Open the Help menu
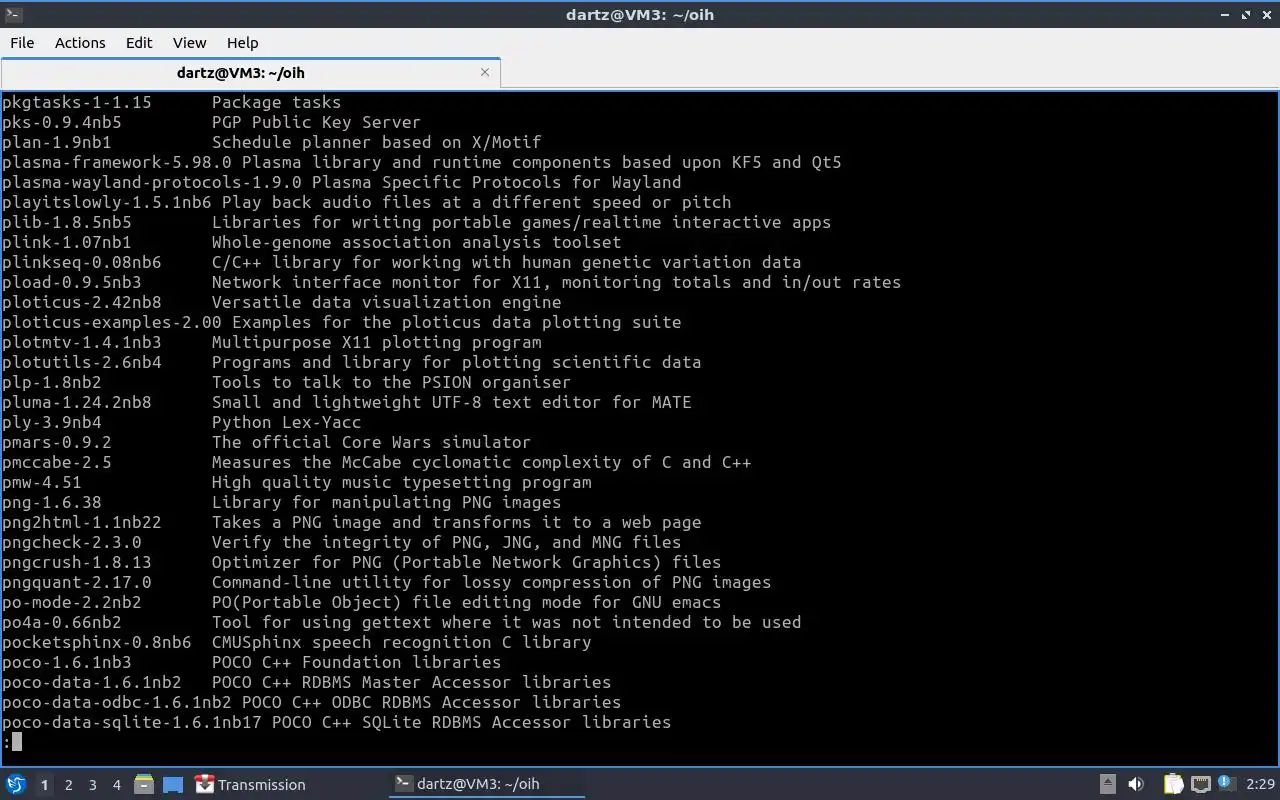Viewport: 1280px width, 800px height. (x=242, y=42)
